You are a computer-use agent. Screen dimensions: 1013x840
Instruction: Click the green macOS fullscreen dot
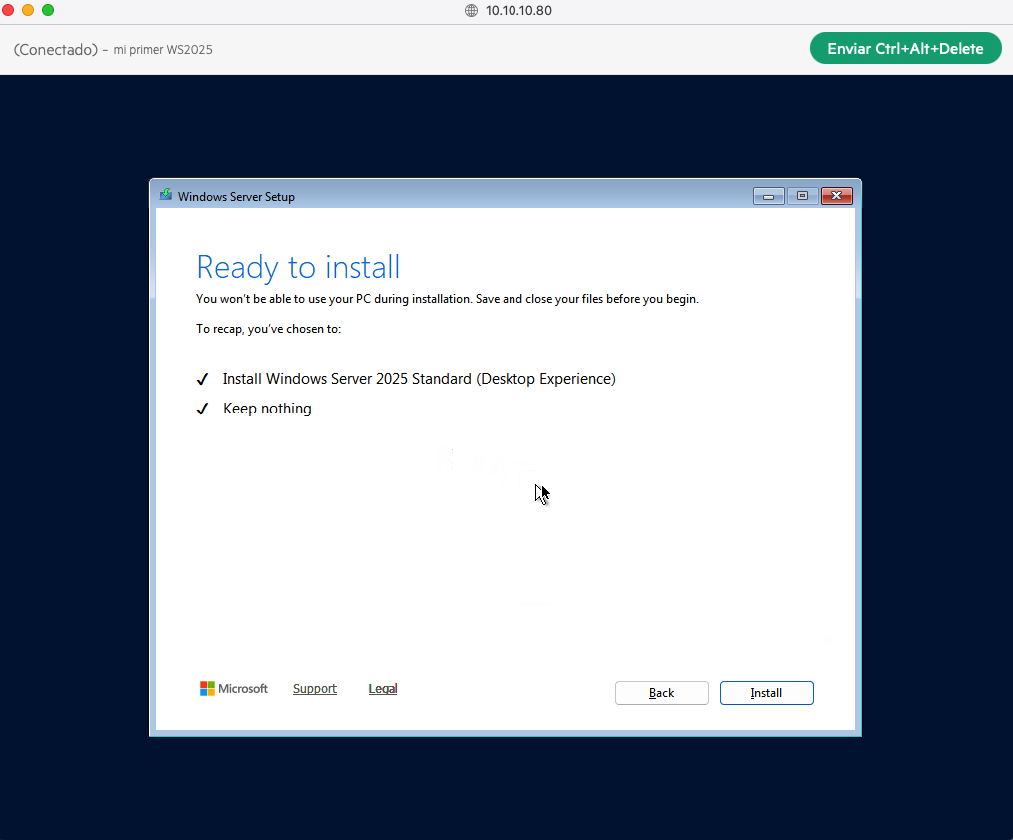(46, 10)
